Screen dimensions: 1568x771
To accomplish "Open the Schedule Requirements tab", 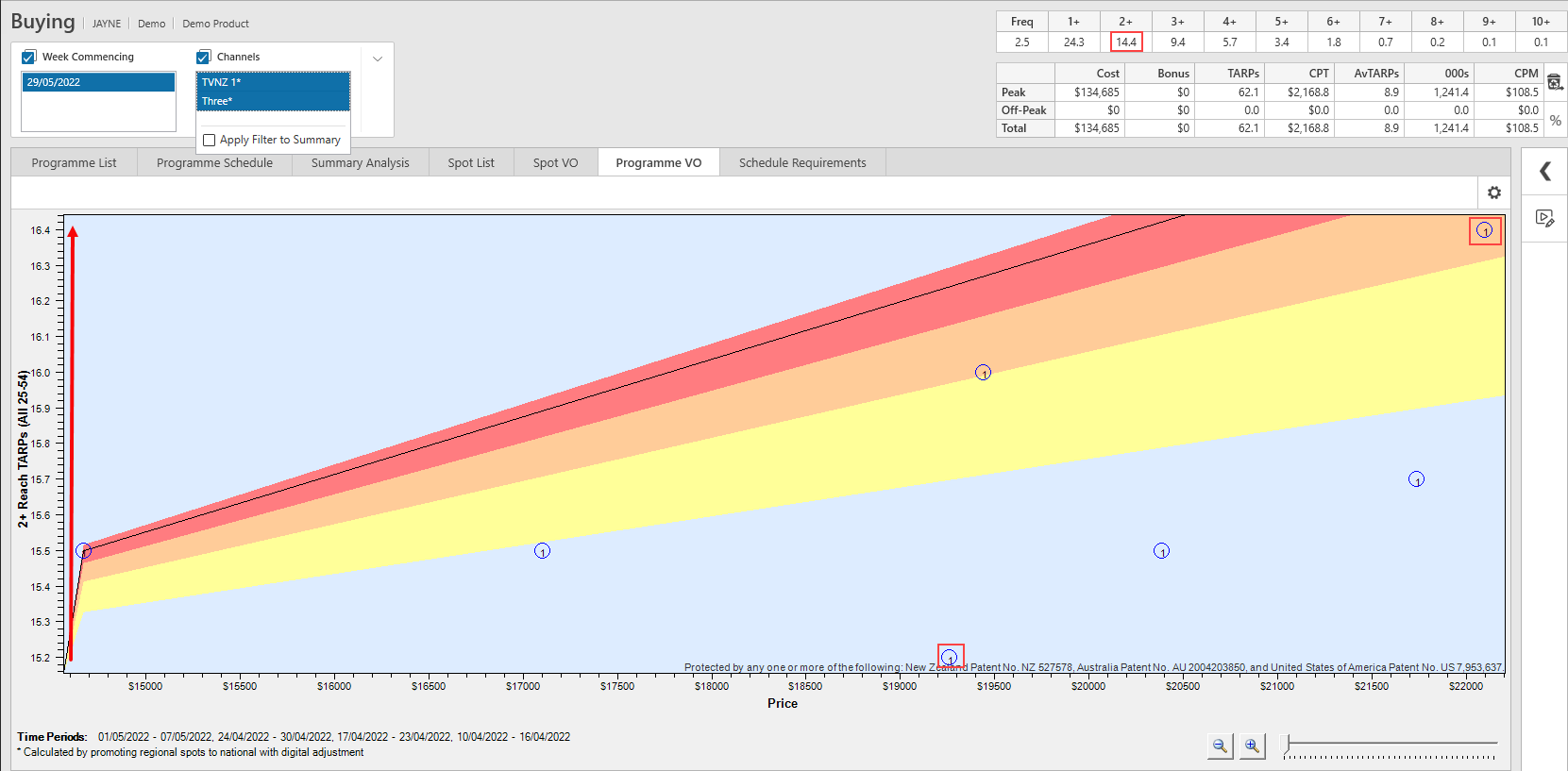I will pyautogui.click(x=802, y=162).
